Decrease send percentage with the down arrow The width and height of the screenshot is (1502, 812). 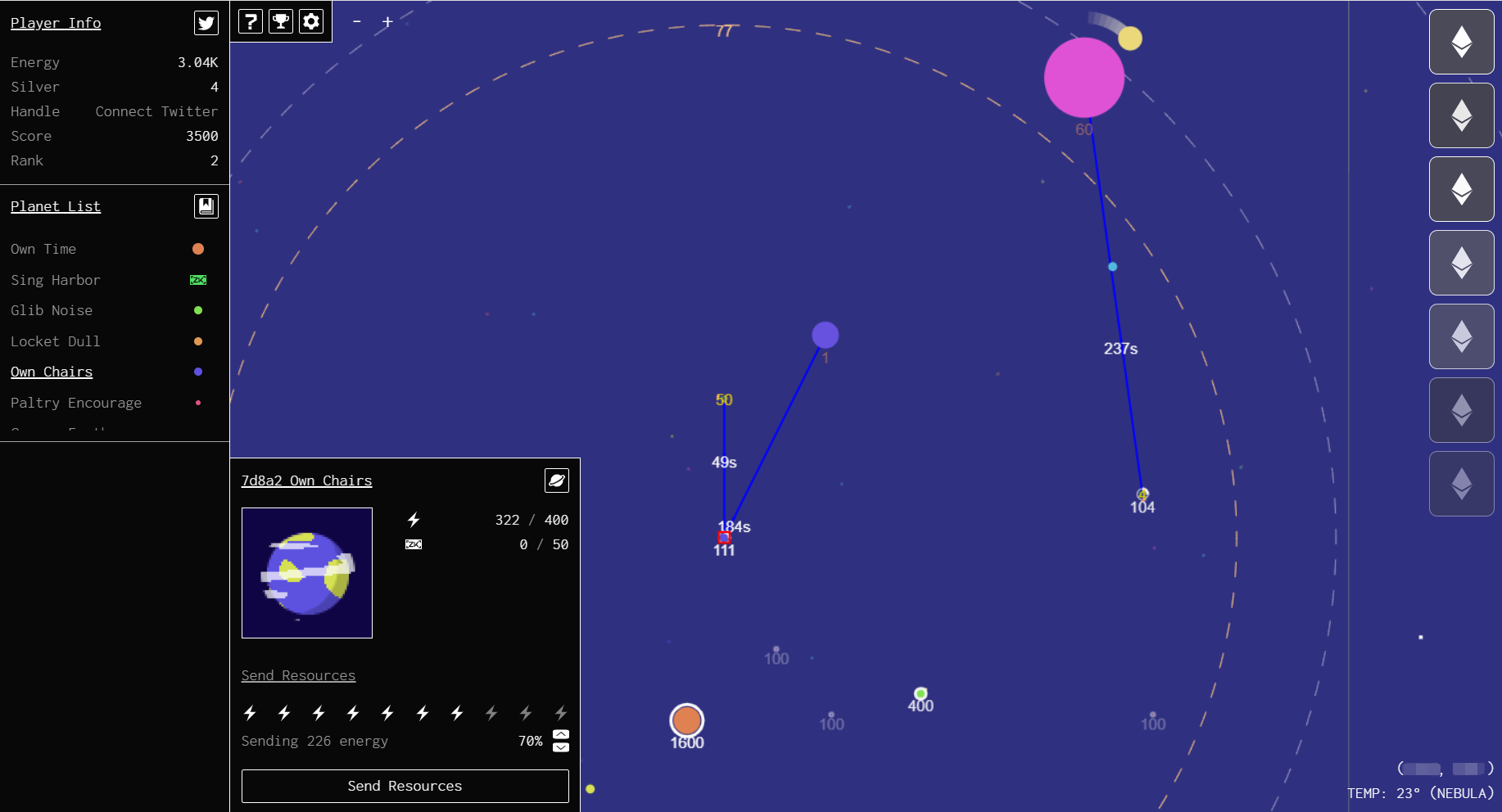[561, 747]
